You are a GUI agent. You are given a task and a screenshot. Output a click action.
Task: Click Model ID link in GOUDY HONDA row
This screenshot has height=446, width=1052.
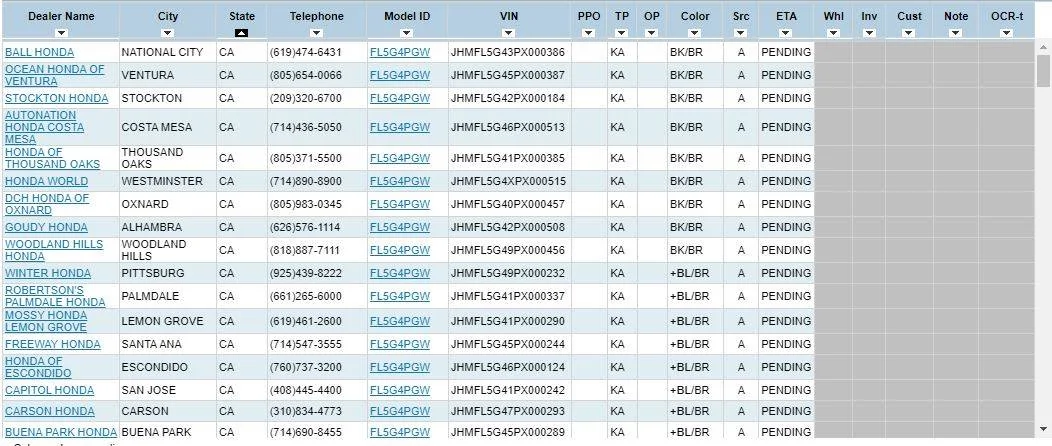click(400, 227)
